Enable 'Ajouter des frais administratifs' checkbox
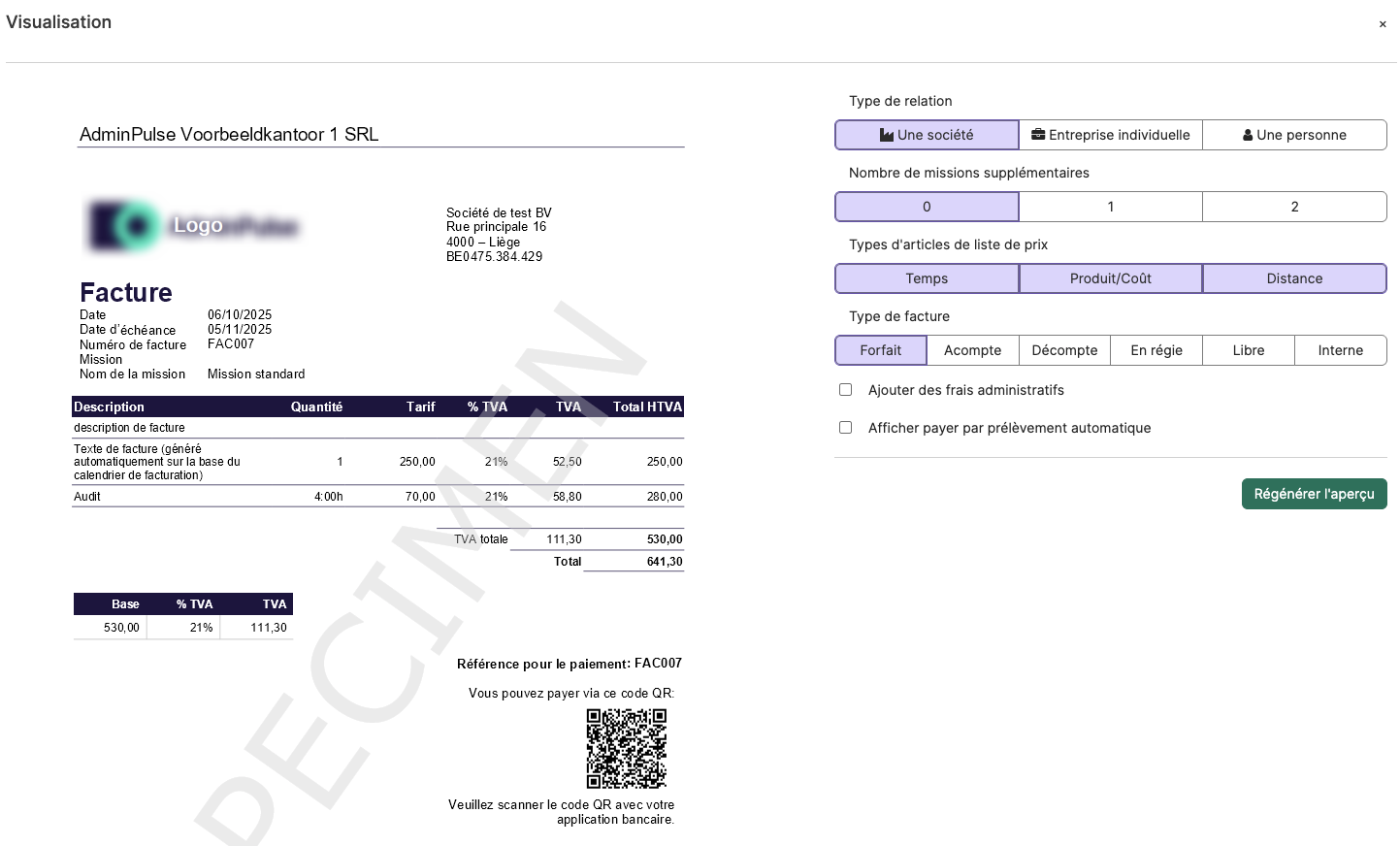Screen dimensions: 1400x846 (x=846, y=390)
